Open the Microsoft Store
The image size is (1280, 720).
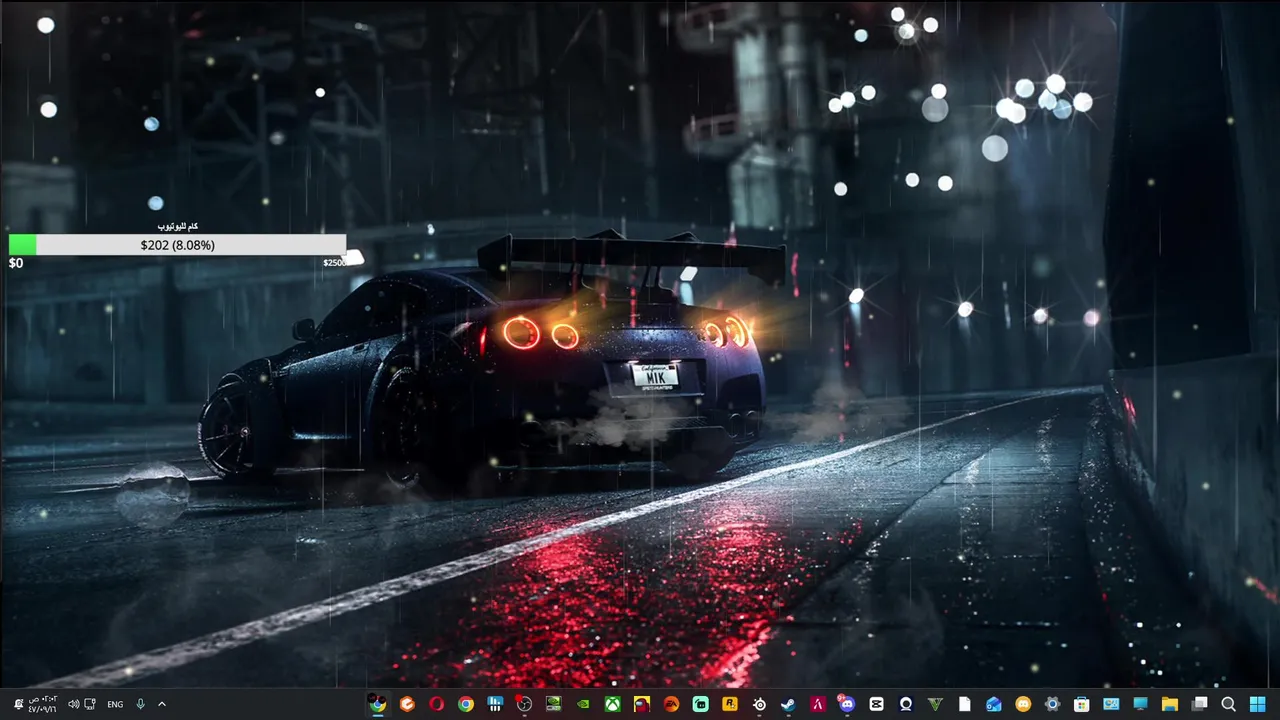point(1082,704)
